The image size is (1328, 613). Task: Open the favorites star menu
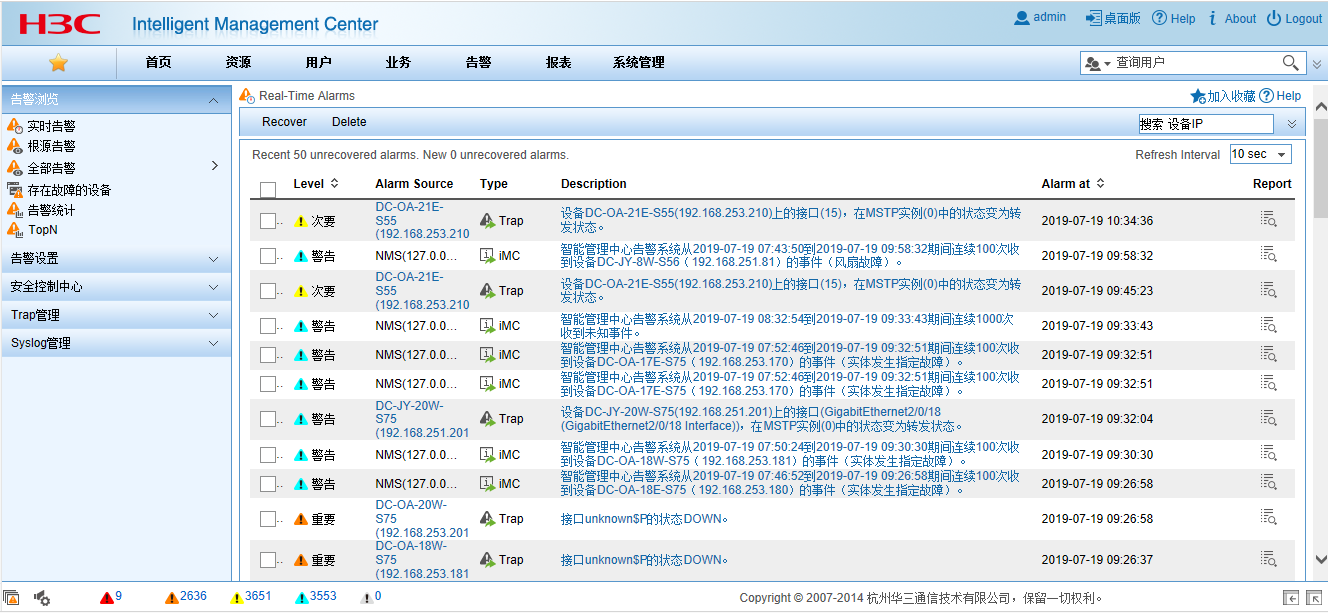58,63
